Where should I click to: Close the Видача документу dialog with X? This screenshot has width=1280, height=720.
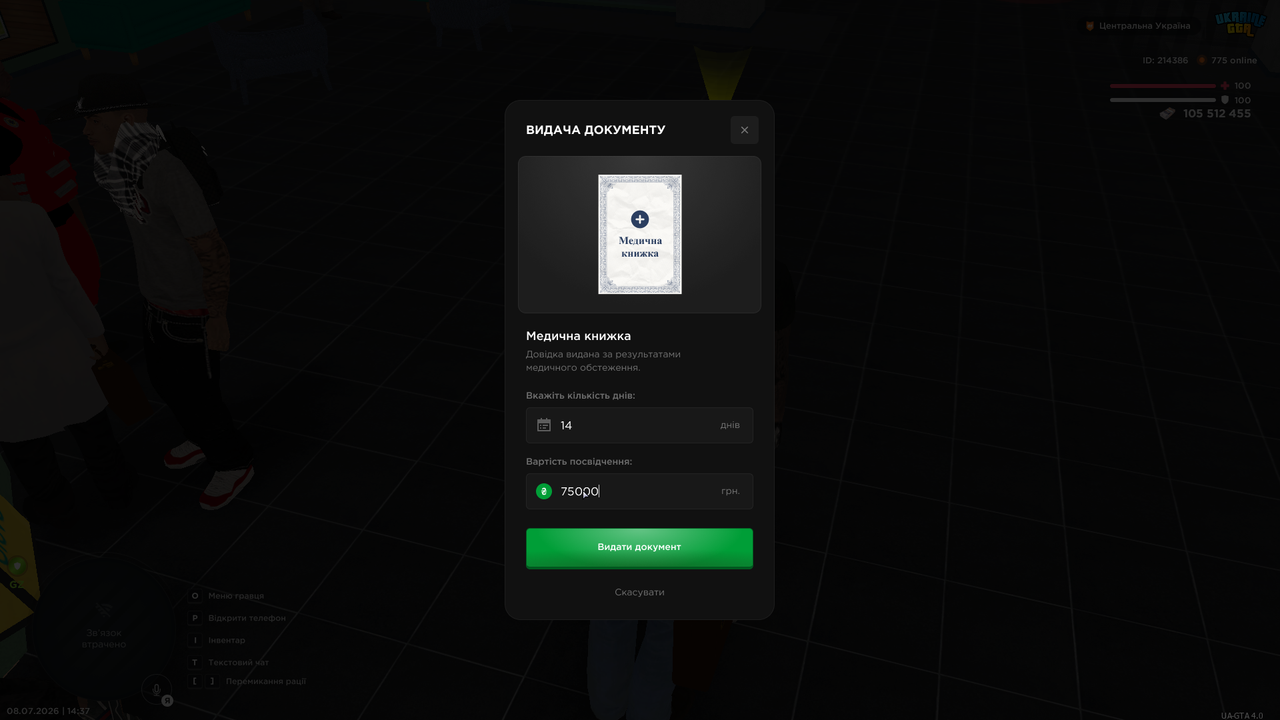(744, 130)
